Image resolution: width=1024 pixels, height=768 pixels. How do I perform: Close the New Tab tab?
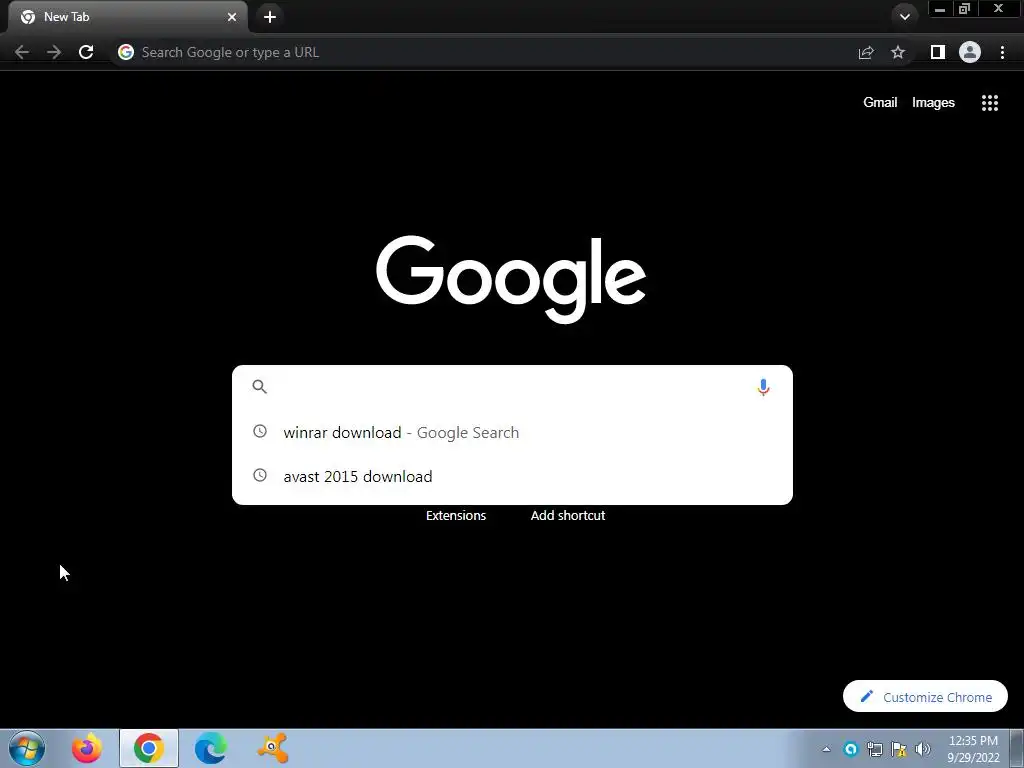(232, 17)
